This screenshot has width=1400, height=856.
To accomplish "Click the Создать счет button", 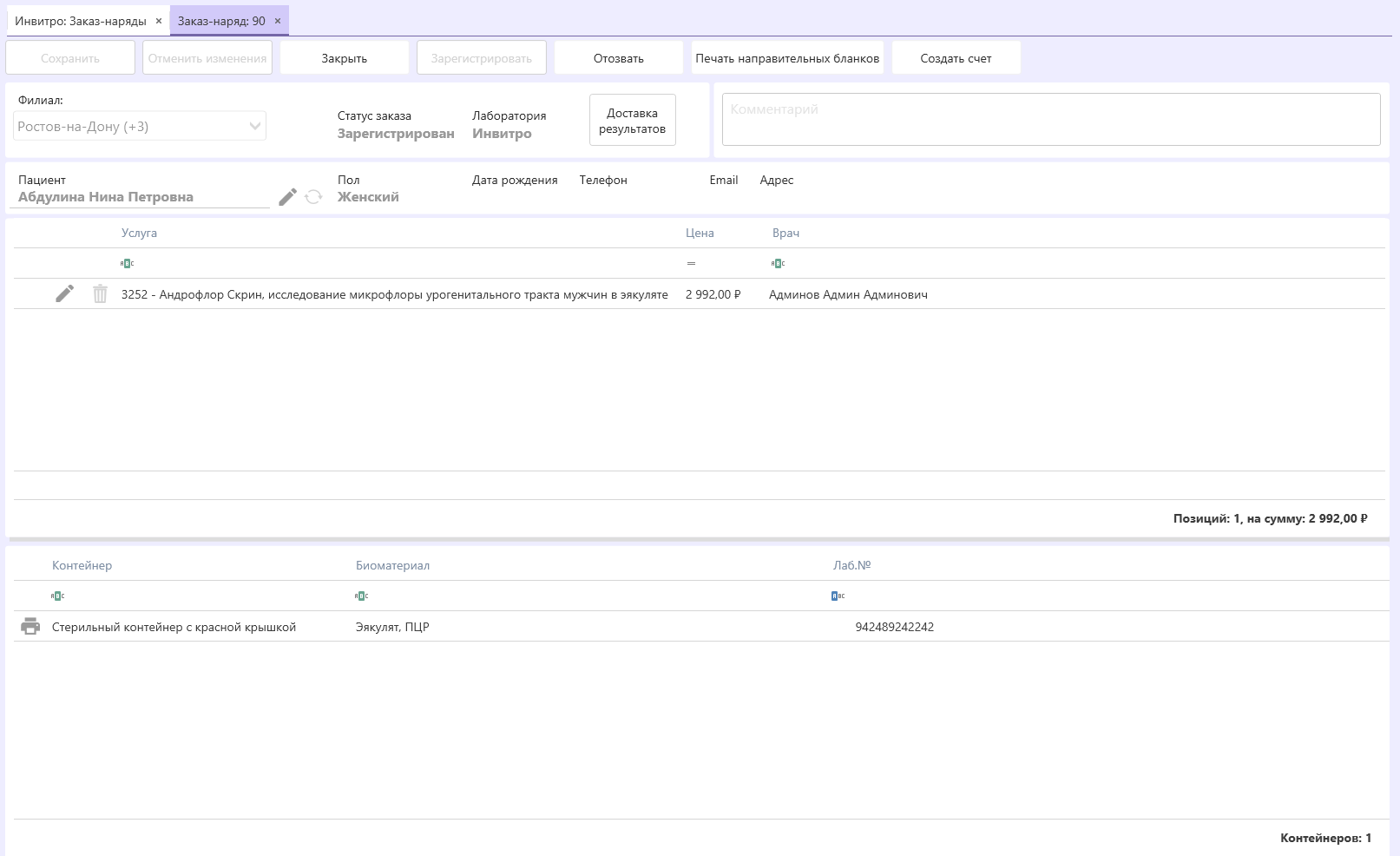I will [x=956, y=58].
